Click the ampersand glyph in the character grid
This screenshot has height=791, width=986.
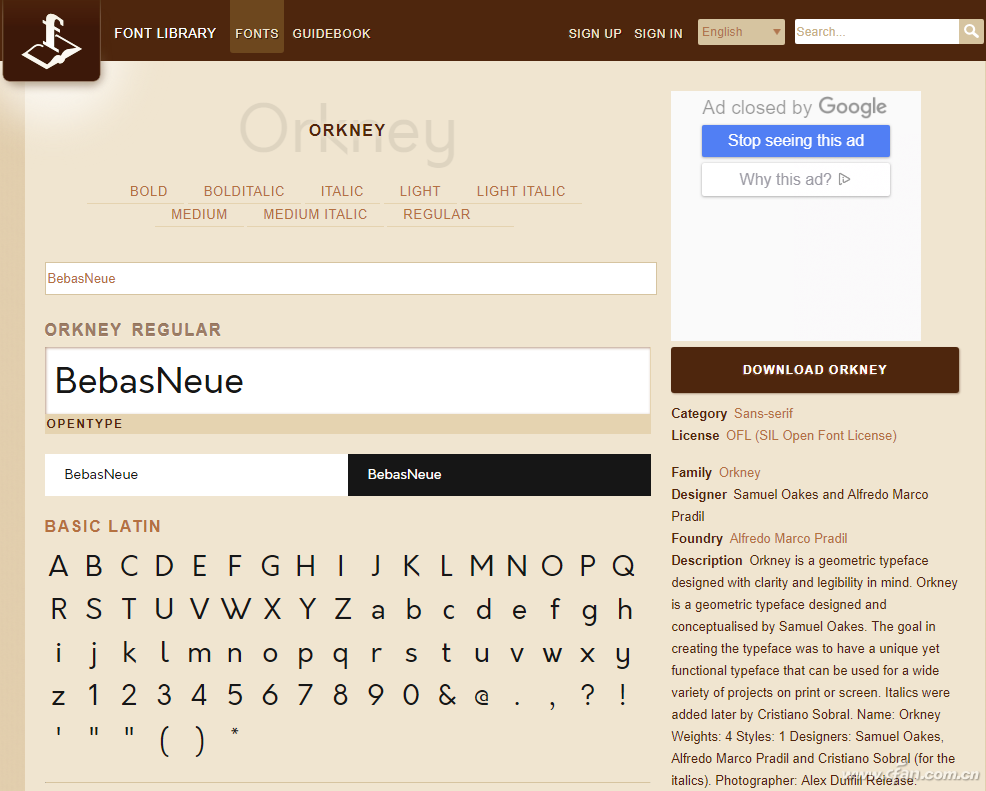coord(447,695)
